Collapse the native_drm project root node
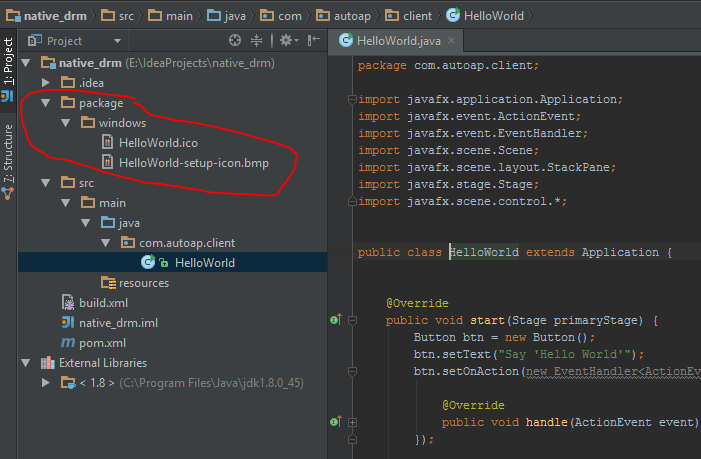This screenshot has width=701, height=459. pos(26,63)
